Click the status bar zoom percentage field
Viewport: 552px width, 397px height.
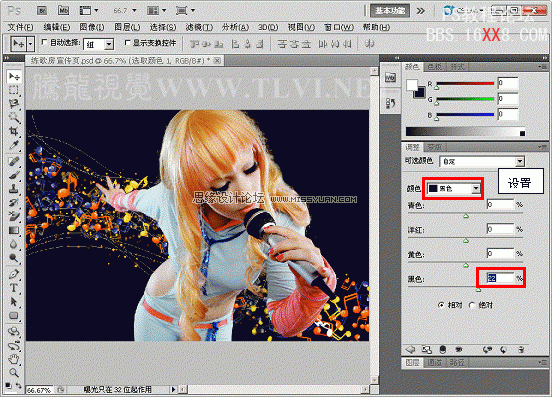click(40, 390)
